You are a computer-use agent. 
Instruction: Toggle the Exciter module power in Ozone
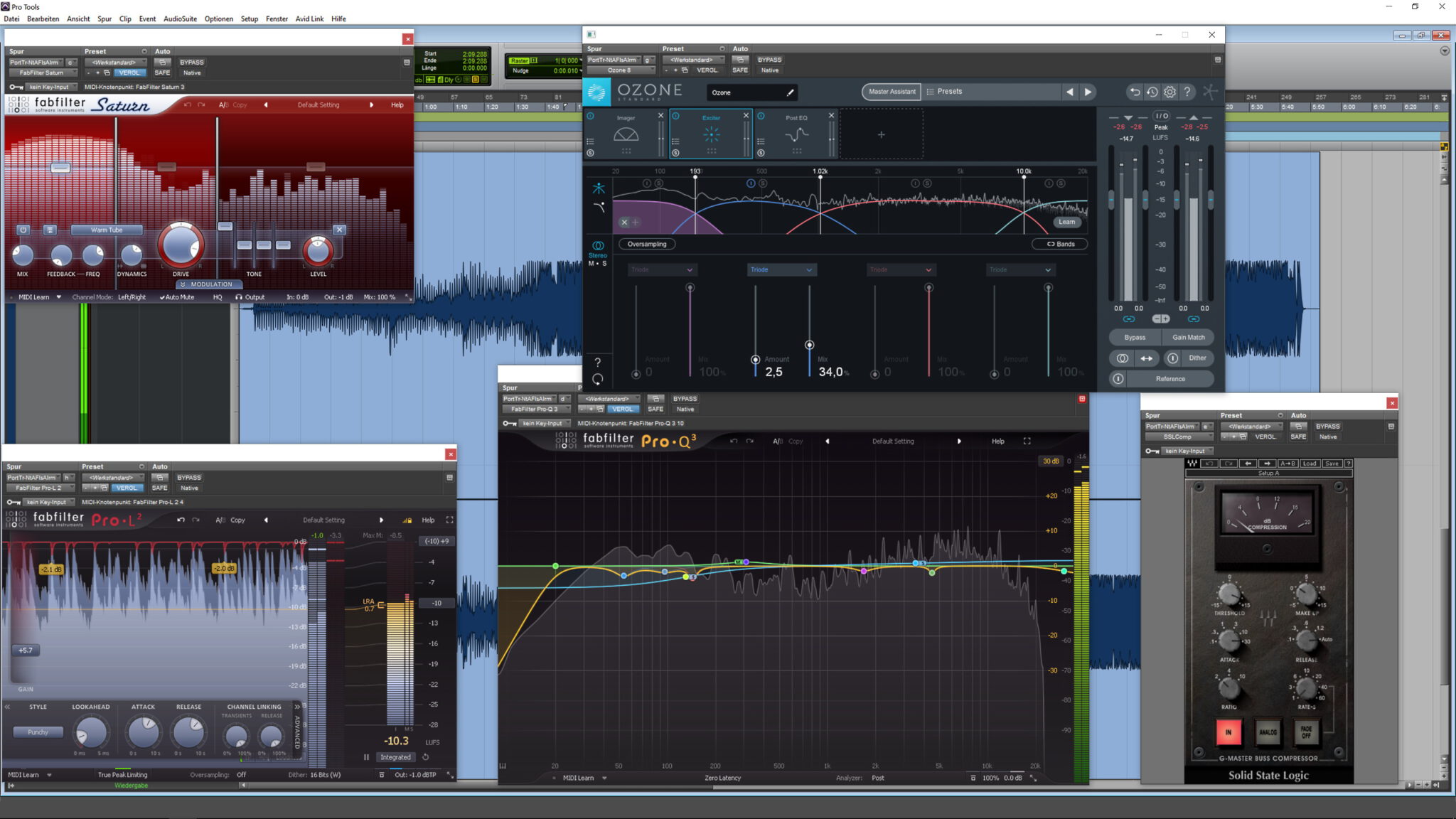point(675,116)
